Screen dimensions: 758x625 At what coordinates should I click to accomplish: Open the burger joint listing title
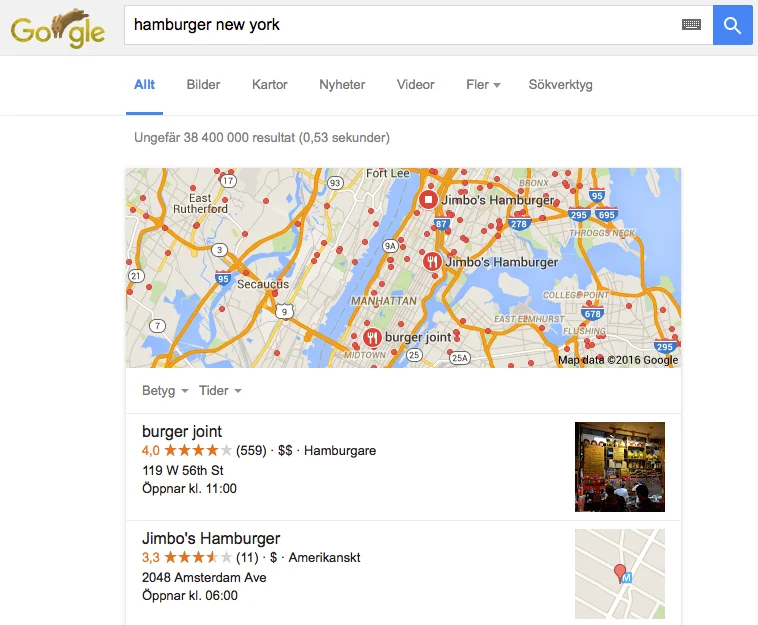point(182,431)
